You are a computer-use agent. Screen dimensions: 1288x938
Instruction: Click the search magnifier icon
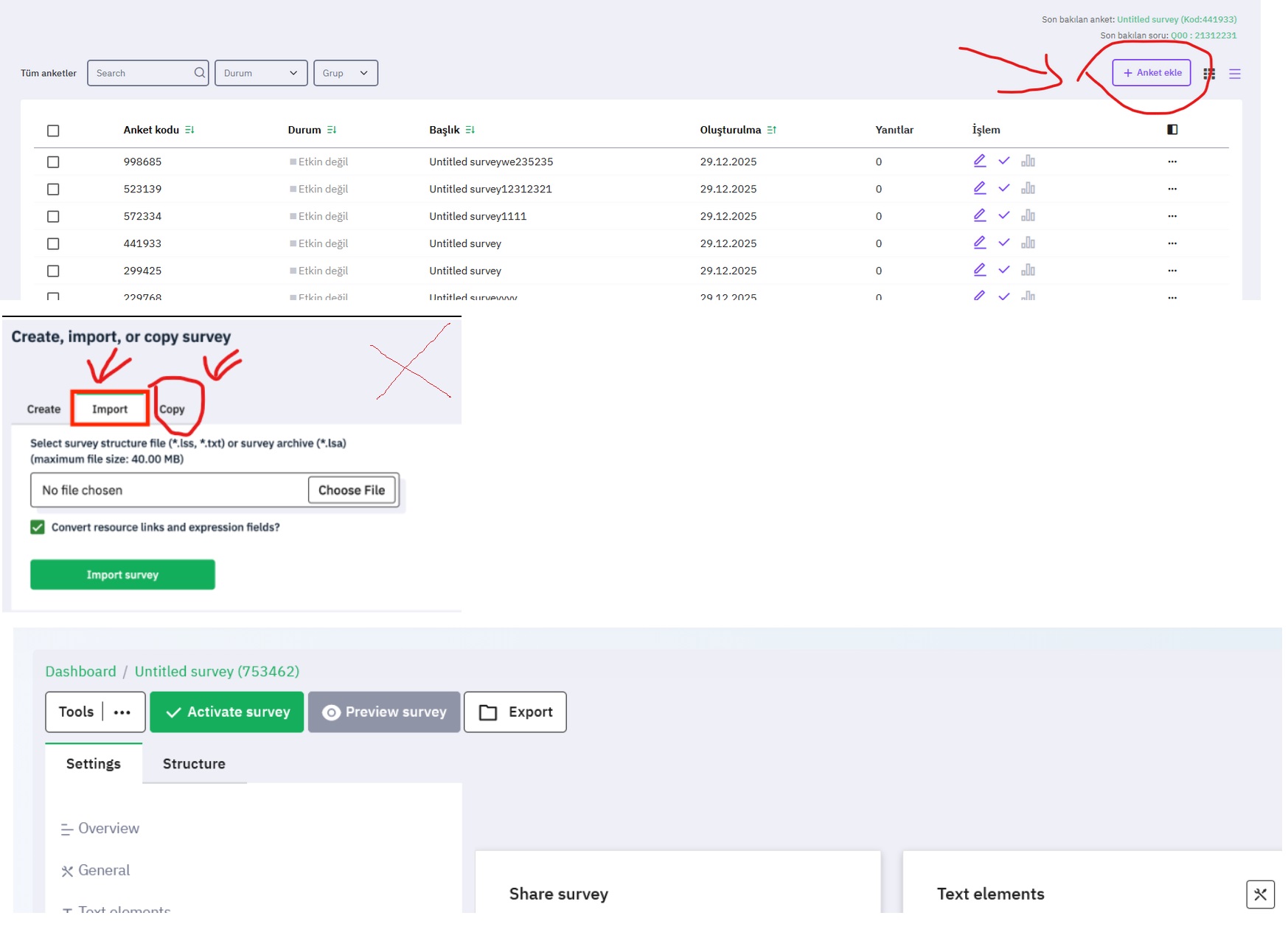[199, 73]
